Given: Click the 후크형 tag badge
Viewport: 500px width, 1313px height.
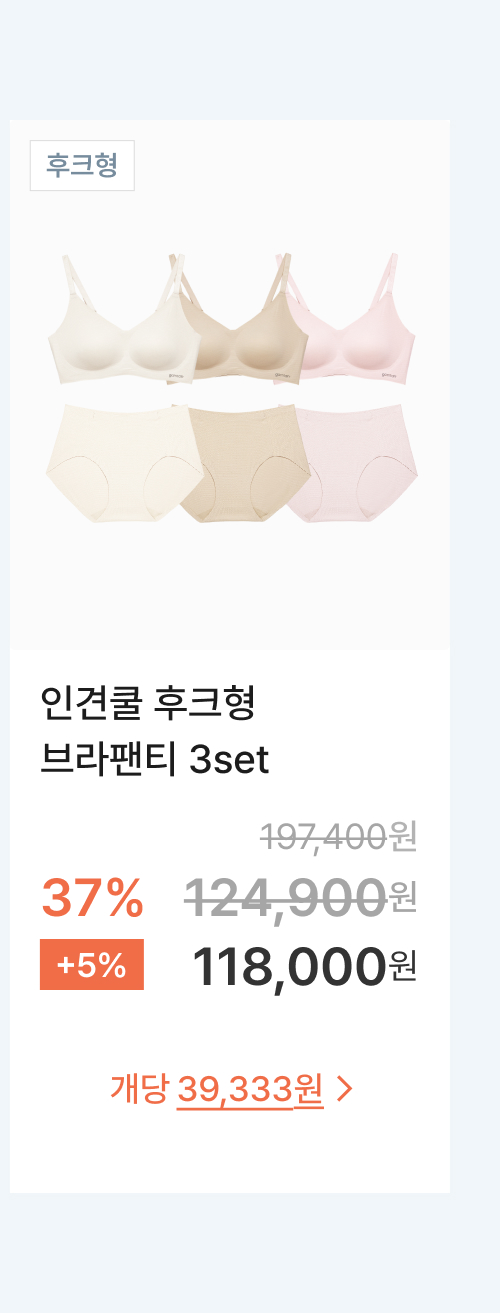Looking at the screenshot, I should click(x=82, y=165).
